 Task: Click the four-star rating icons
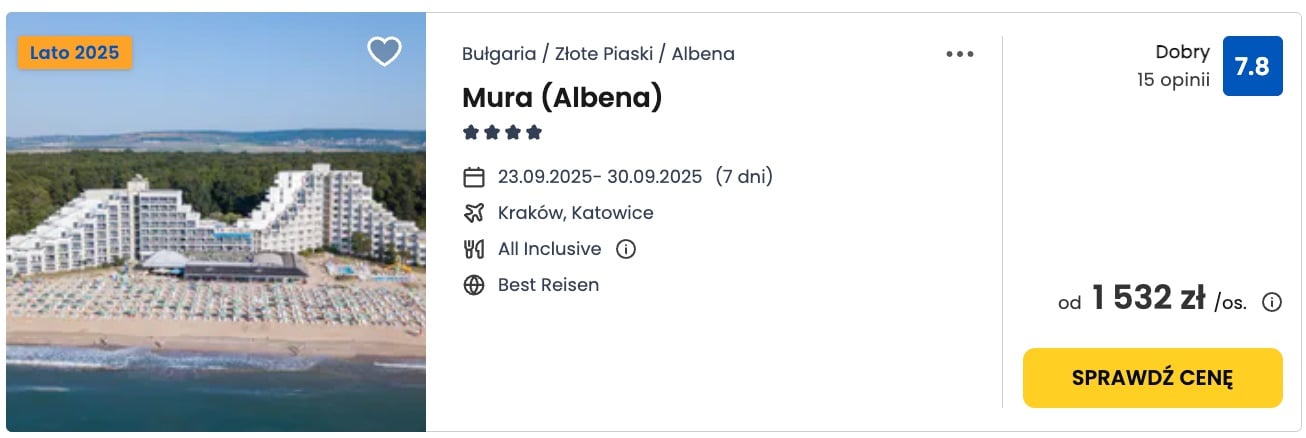click(502, 132)
